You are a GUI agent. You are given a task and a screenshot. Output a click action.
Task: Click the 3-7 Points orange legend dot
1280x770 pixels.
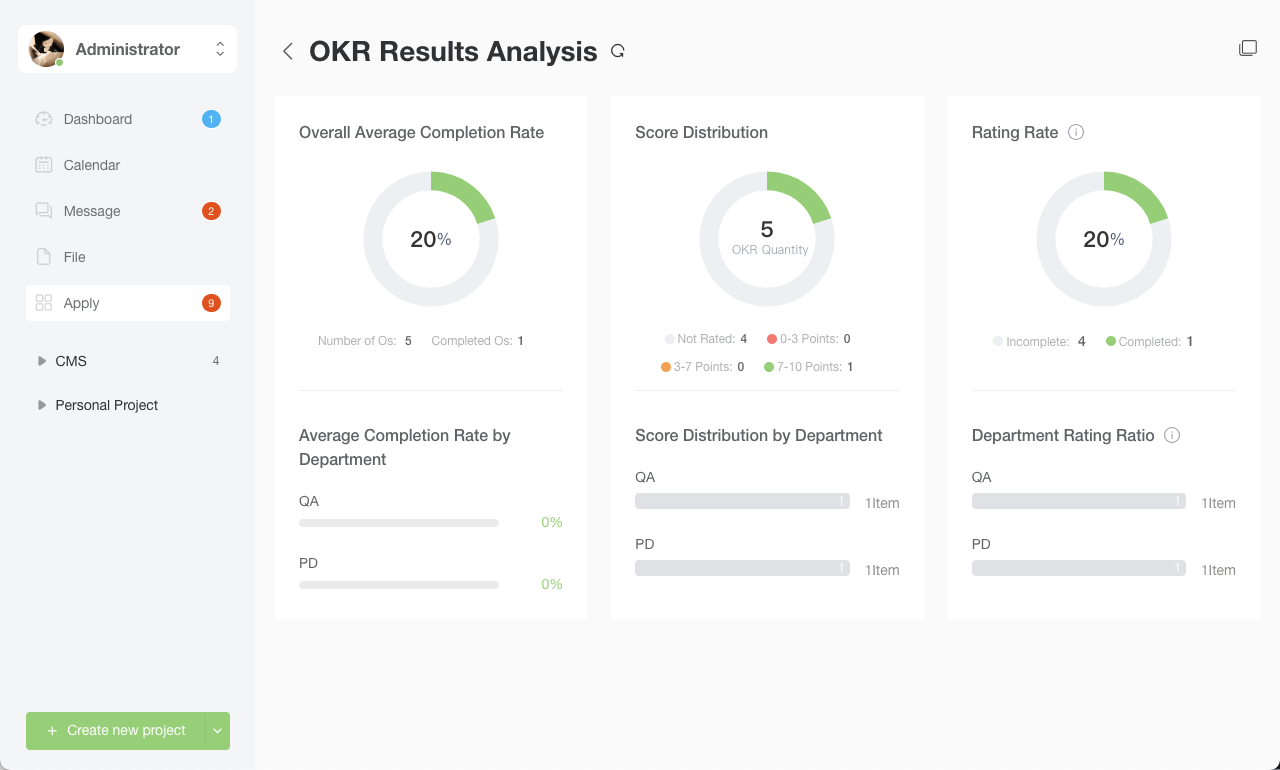tap(666, 367)
